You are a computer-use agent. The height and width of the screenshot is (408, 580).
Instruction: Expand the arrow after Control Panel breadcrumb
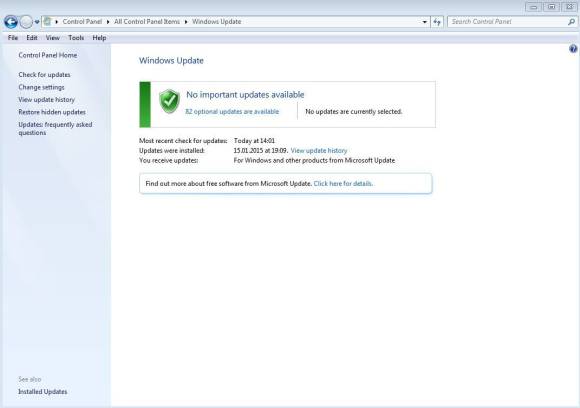click(108, 22)
